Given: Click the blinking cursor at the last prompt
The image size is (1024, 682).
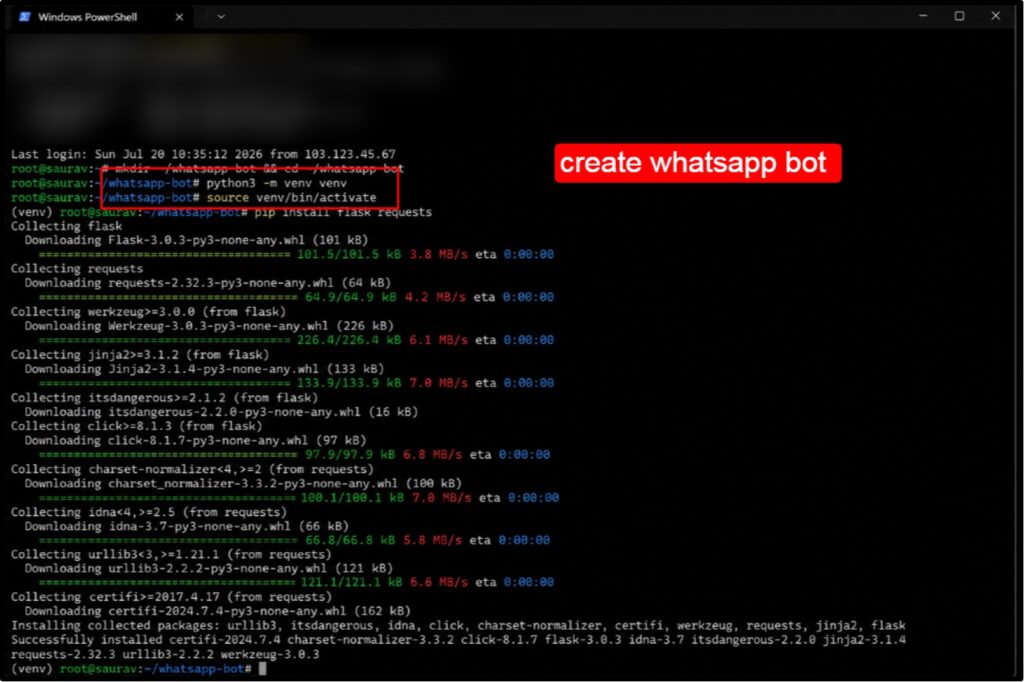Looking at the screenshot, I should 263,668.
